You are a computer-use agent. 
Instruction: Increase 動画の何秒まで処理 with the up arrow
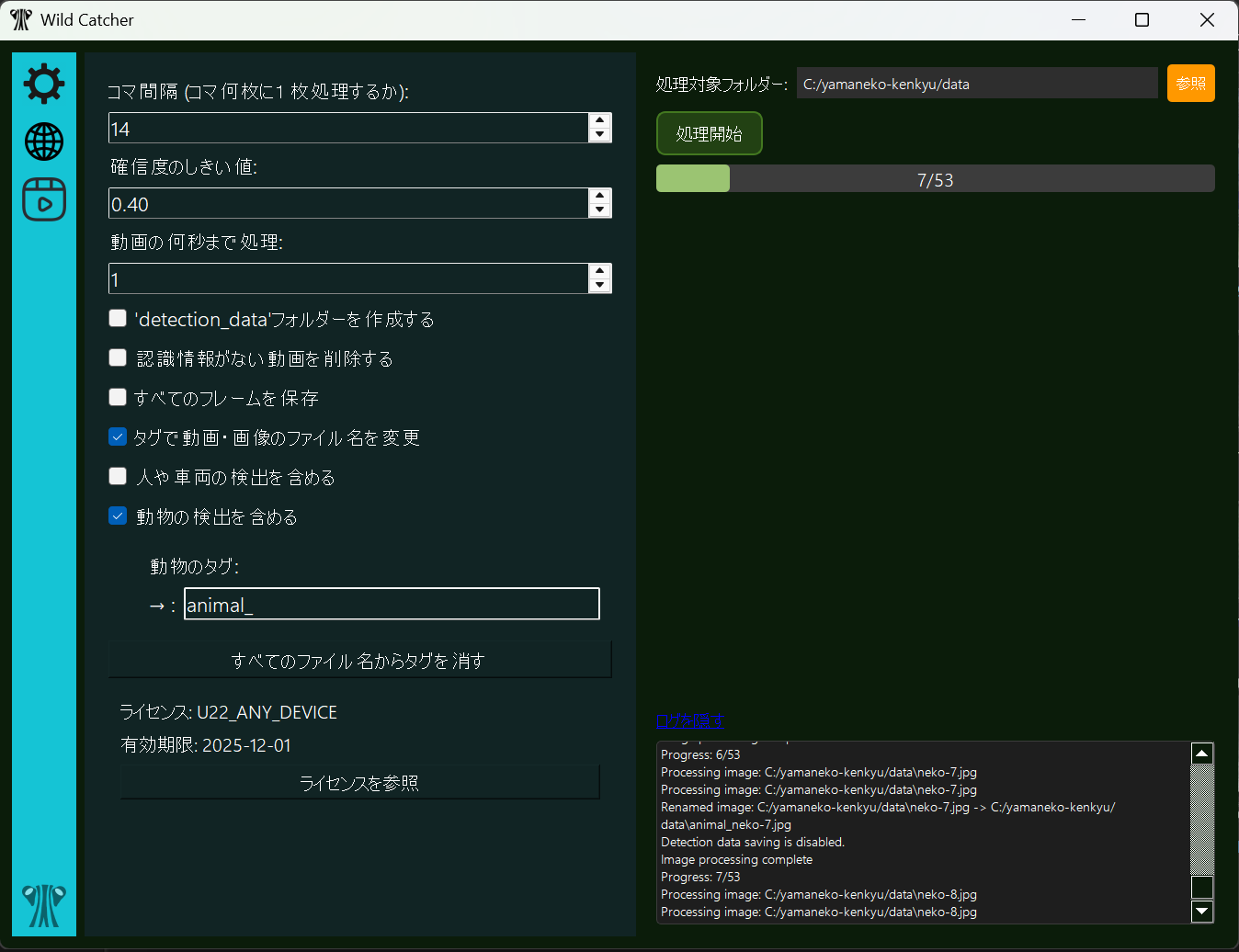(x=599, y=272)
